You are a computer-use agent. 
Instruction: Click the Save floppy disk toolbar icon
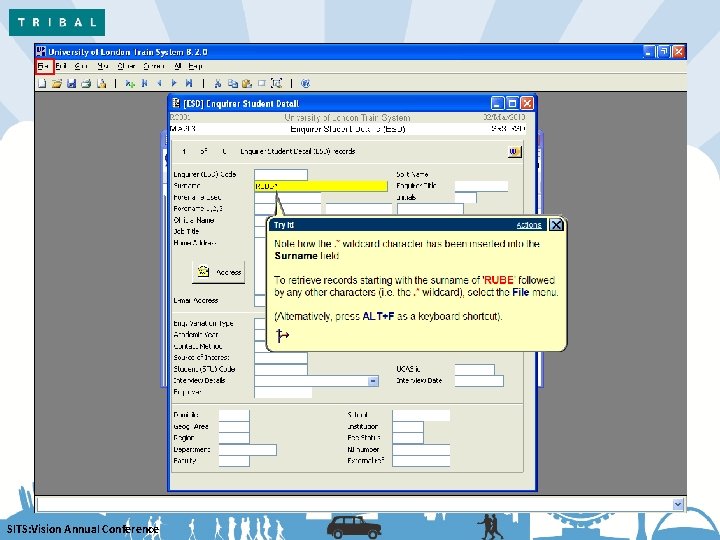[71, 83]
